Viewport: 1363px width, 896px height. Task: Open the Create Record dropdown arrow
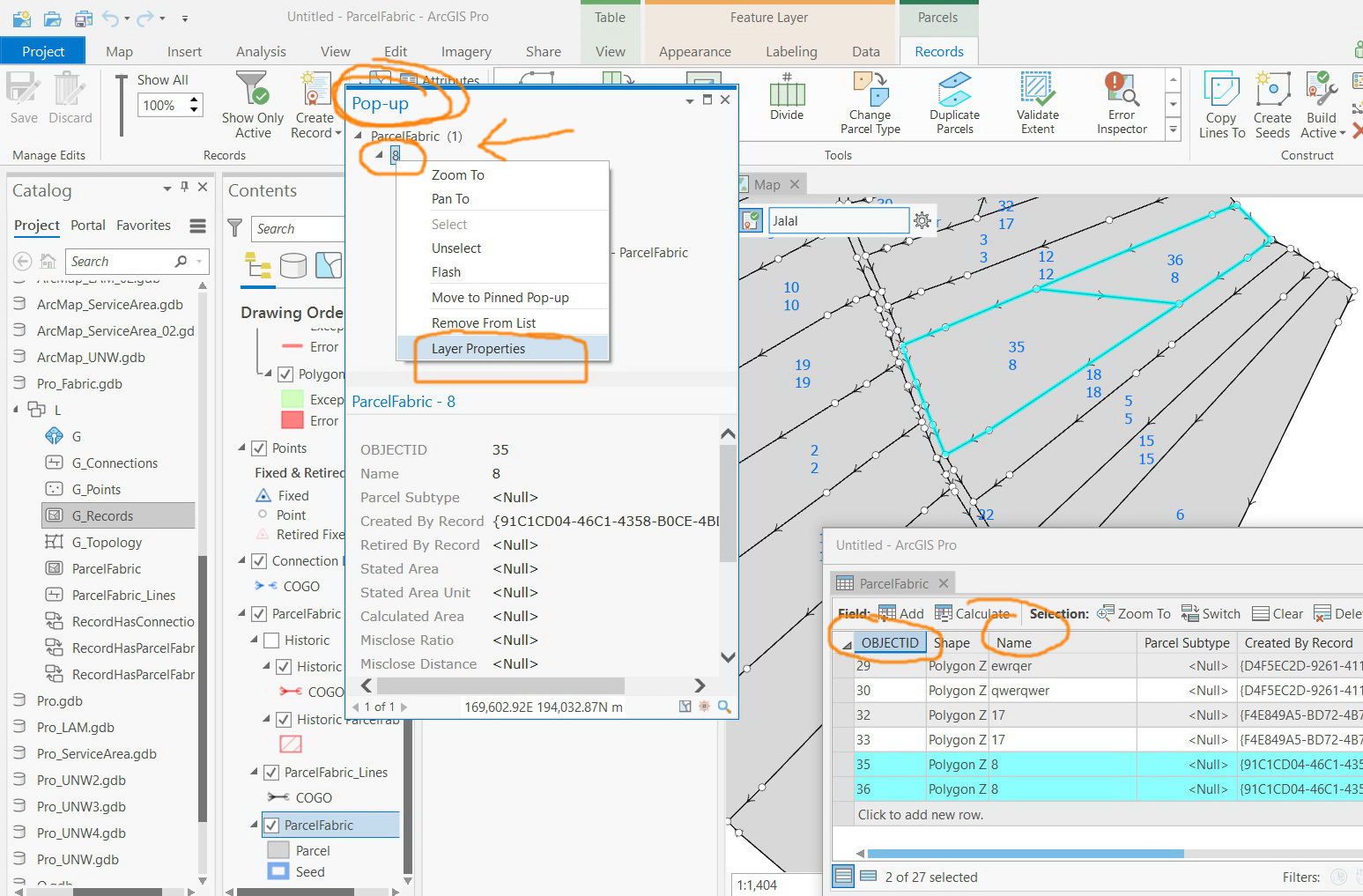click(x=338, y=133)
